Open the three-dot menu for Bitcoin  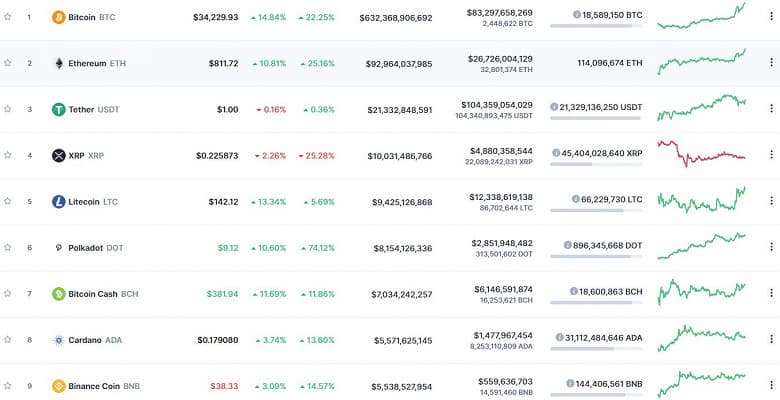(x=771, y=17)
